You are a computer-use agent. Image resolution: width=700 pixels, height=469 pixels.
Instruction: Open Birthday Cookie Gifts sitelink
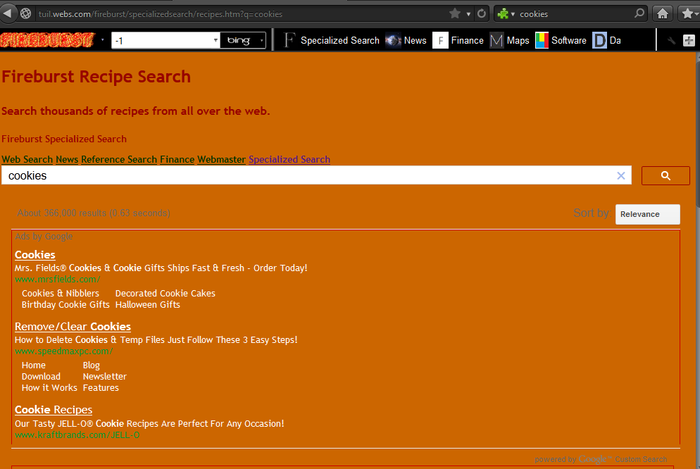(65, 305)
